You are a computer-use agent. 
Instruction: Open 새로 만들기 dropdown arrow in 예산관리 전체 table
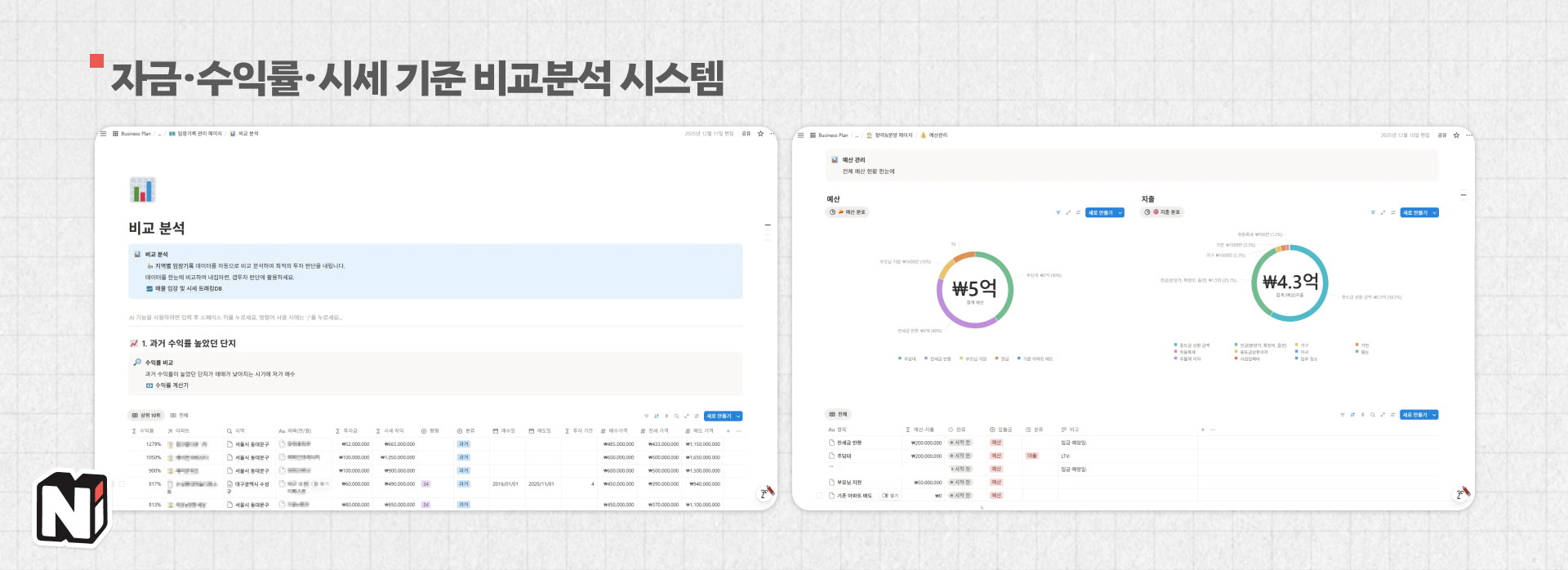(x=1434, y=415)
